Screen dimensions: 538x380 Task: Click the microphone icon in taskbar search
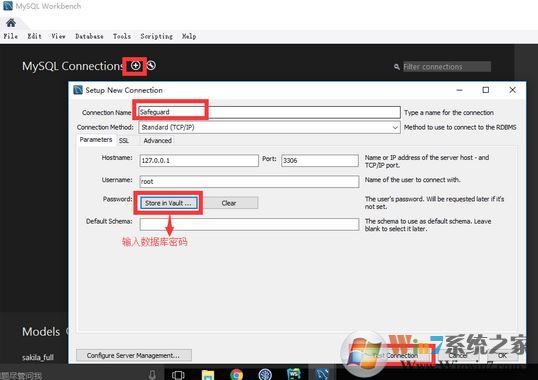(152, 375)
